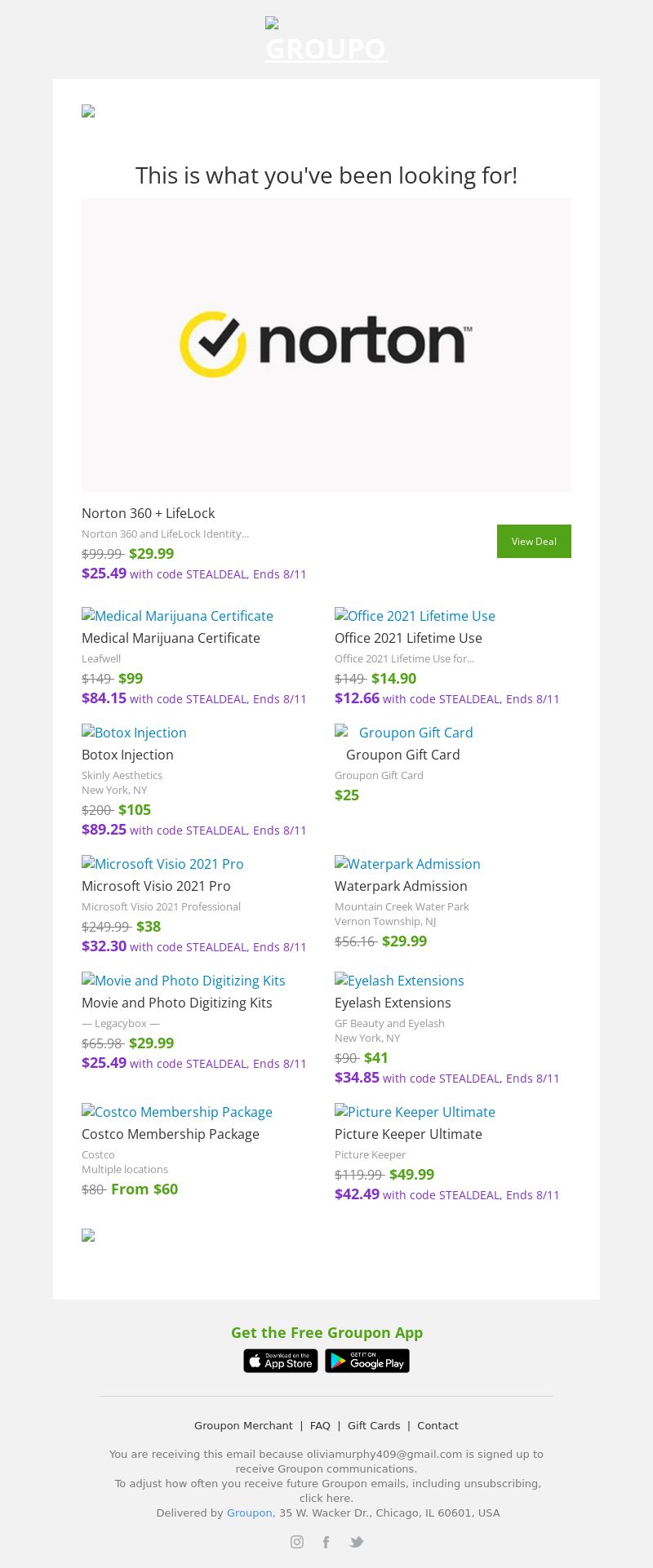The height and width of the screenshot is (1568, 653).
Task: Open the Picture Keeper Ultimate image link
Action: [415, 1112]
